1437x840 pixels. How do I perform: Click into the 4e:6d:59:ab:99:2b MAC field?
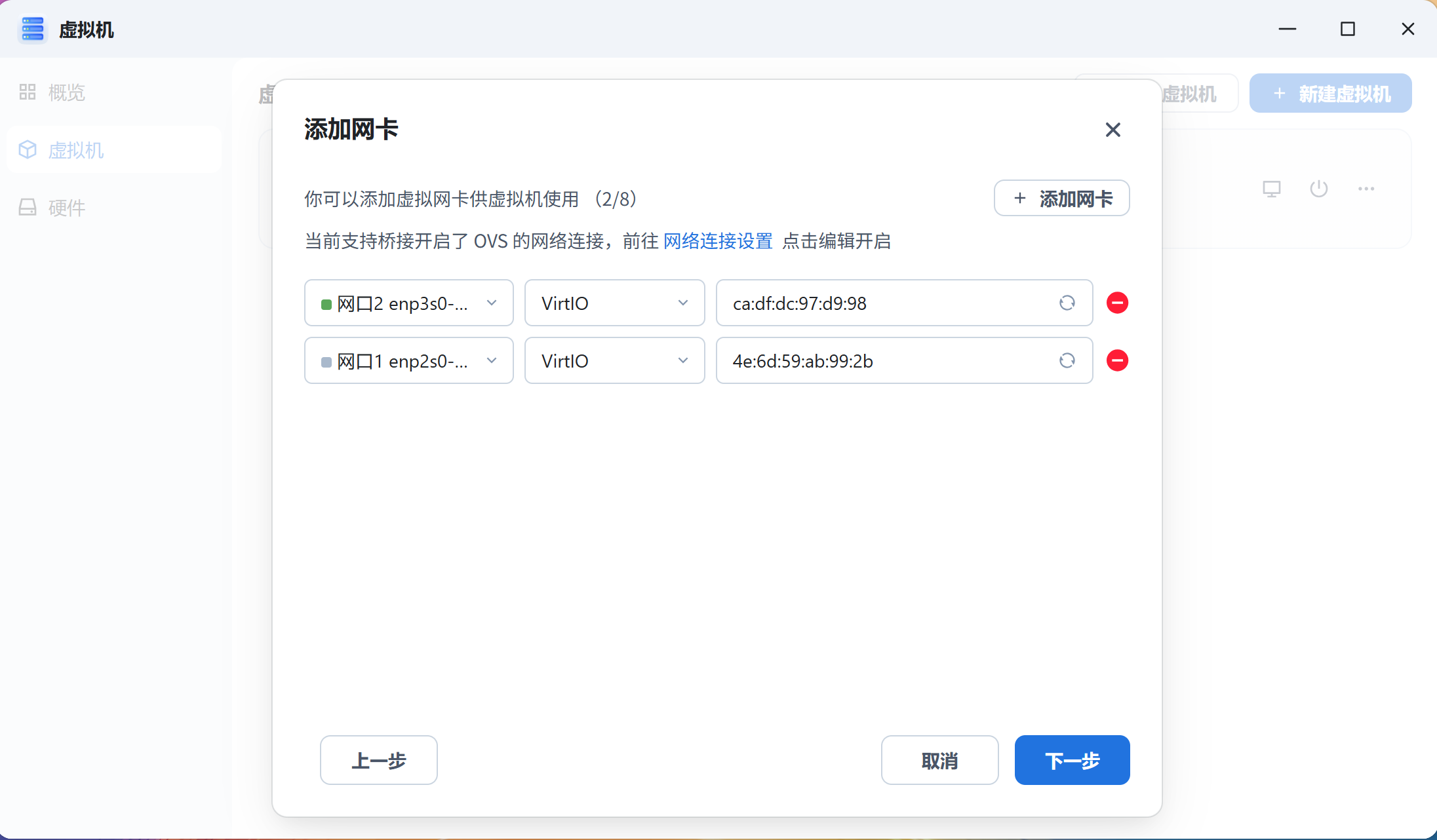point(885,360)
